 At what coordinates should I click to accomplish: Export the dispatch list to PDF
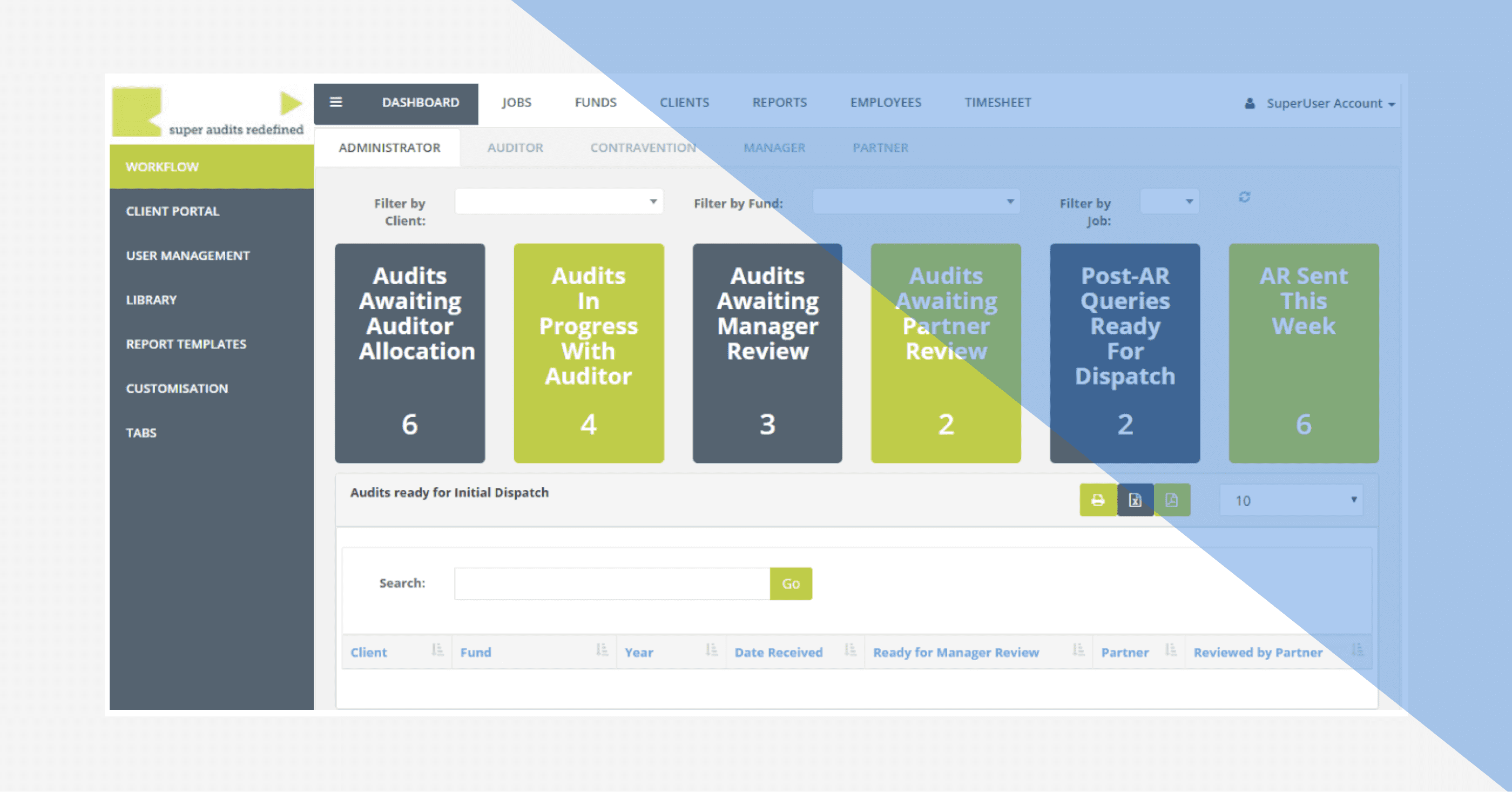(1172, 500)
